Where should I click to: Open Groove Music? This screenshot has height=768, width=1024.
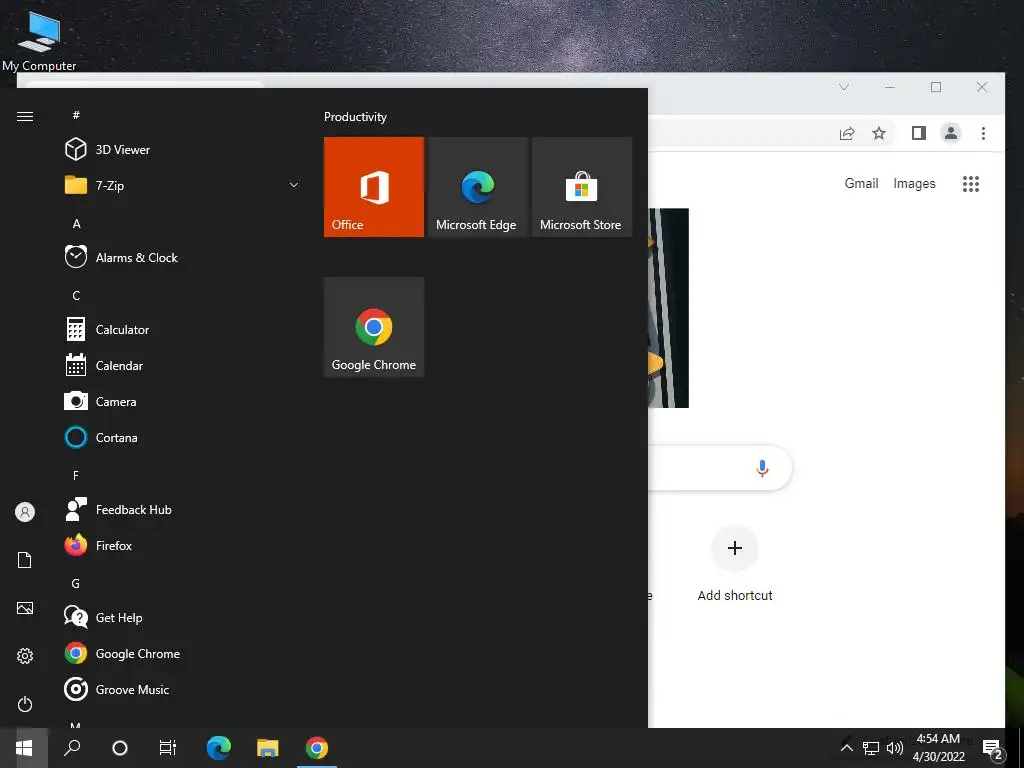pos(182,690)
